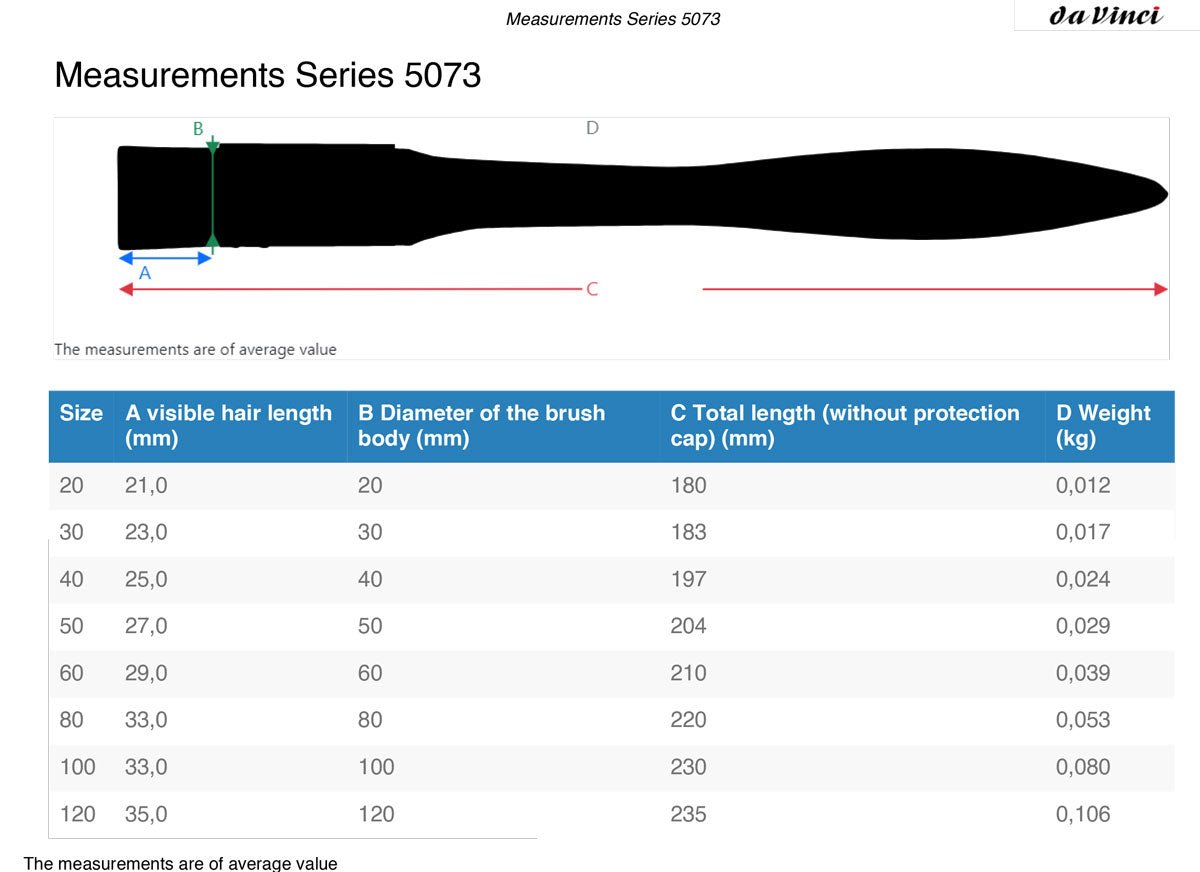1200x872 pixels.
Task: Click the Size column header
Action: [81, 414]
